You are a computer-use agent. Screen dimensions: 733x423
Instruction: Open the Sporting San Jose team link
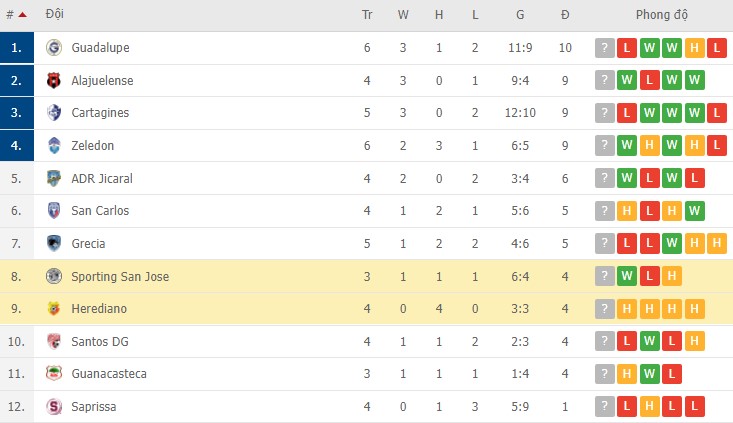118,276
